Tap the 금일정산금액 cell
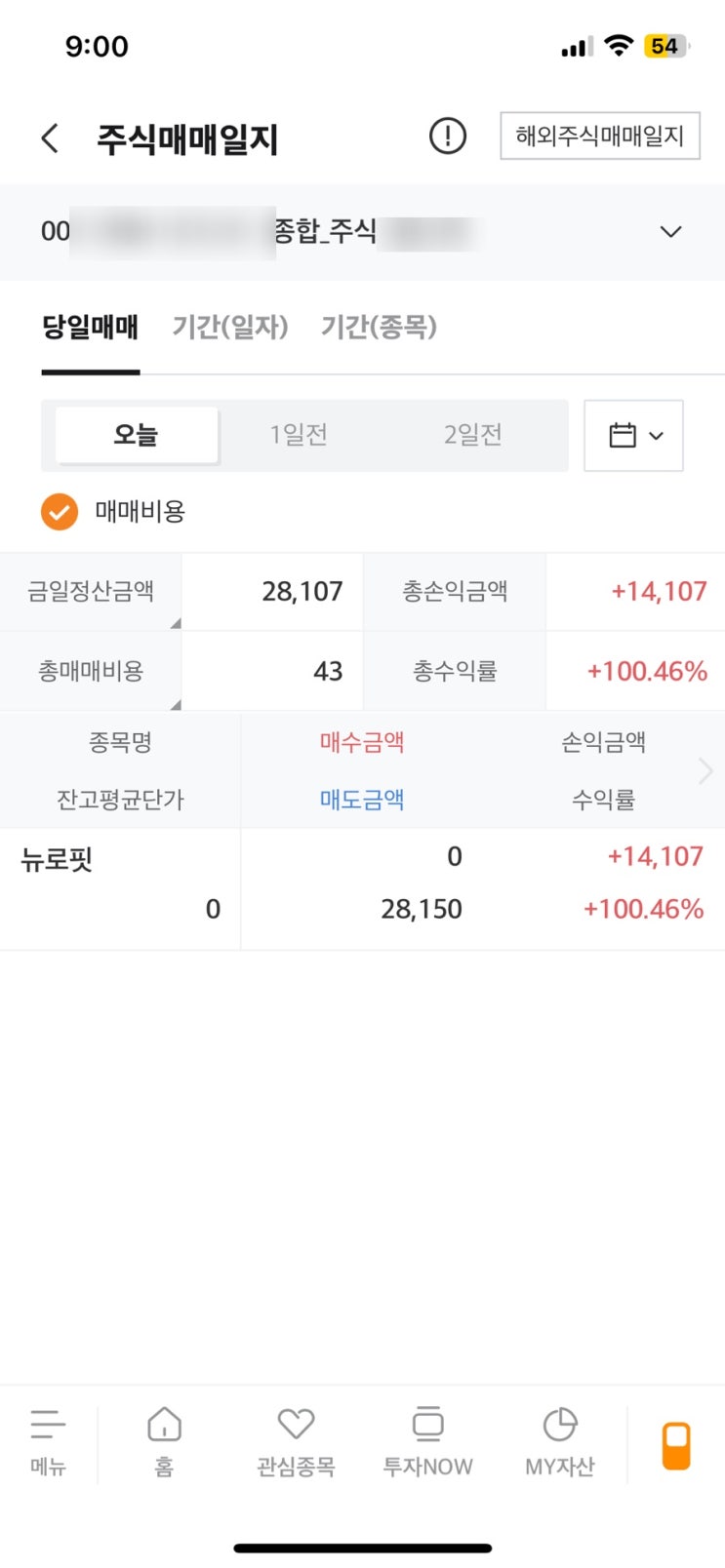 click(91, 591)
